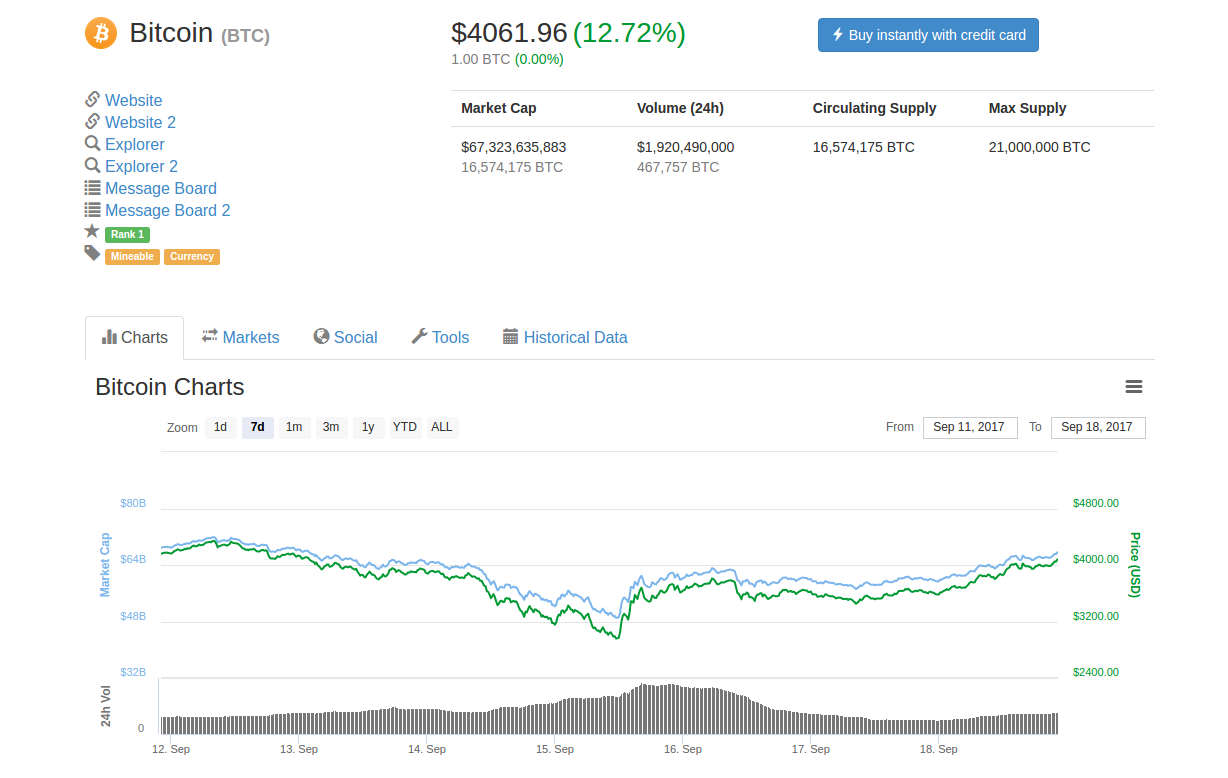Click the link icon beside Website

92,99
